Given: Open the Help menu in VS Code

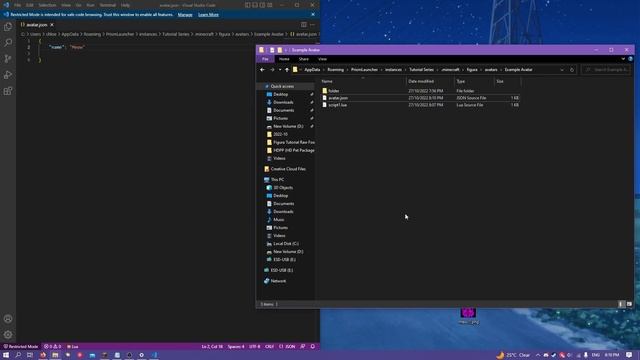Looking at the screenshot, I should [x=125, y=5].
